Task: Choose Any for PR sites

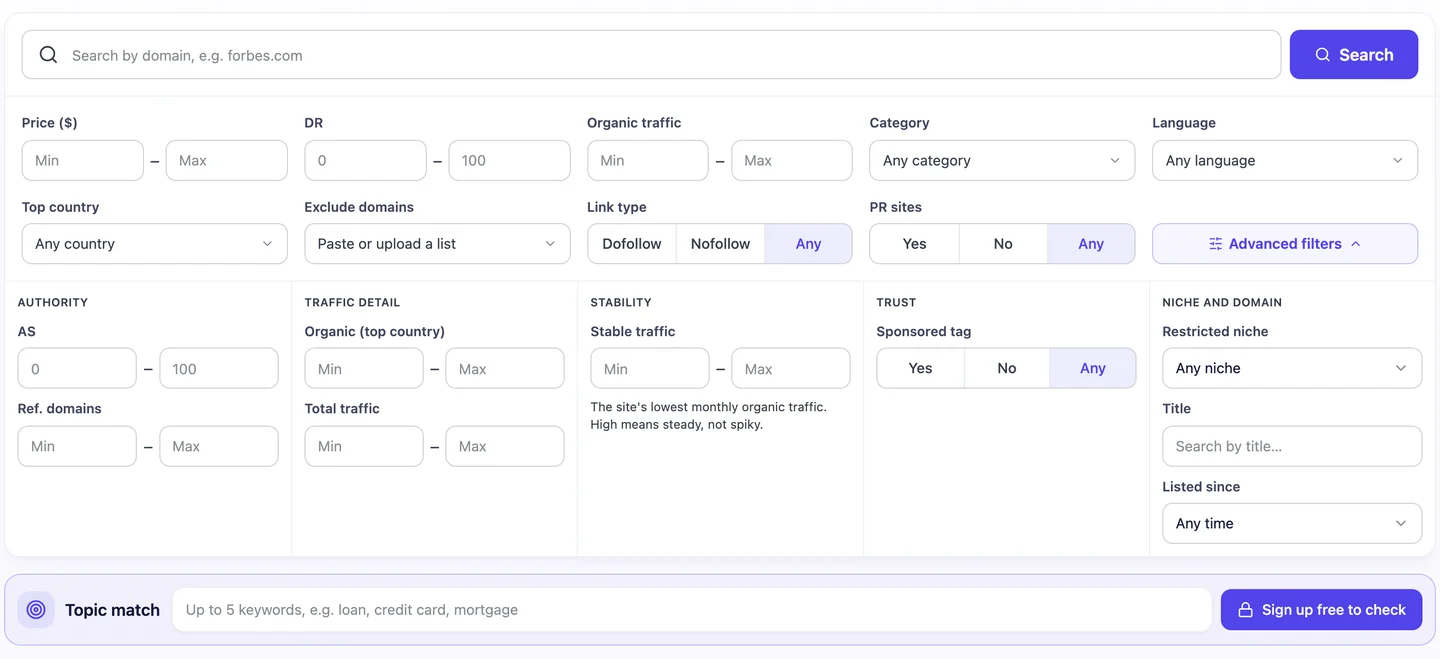Action: coord(1091,244)
